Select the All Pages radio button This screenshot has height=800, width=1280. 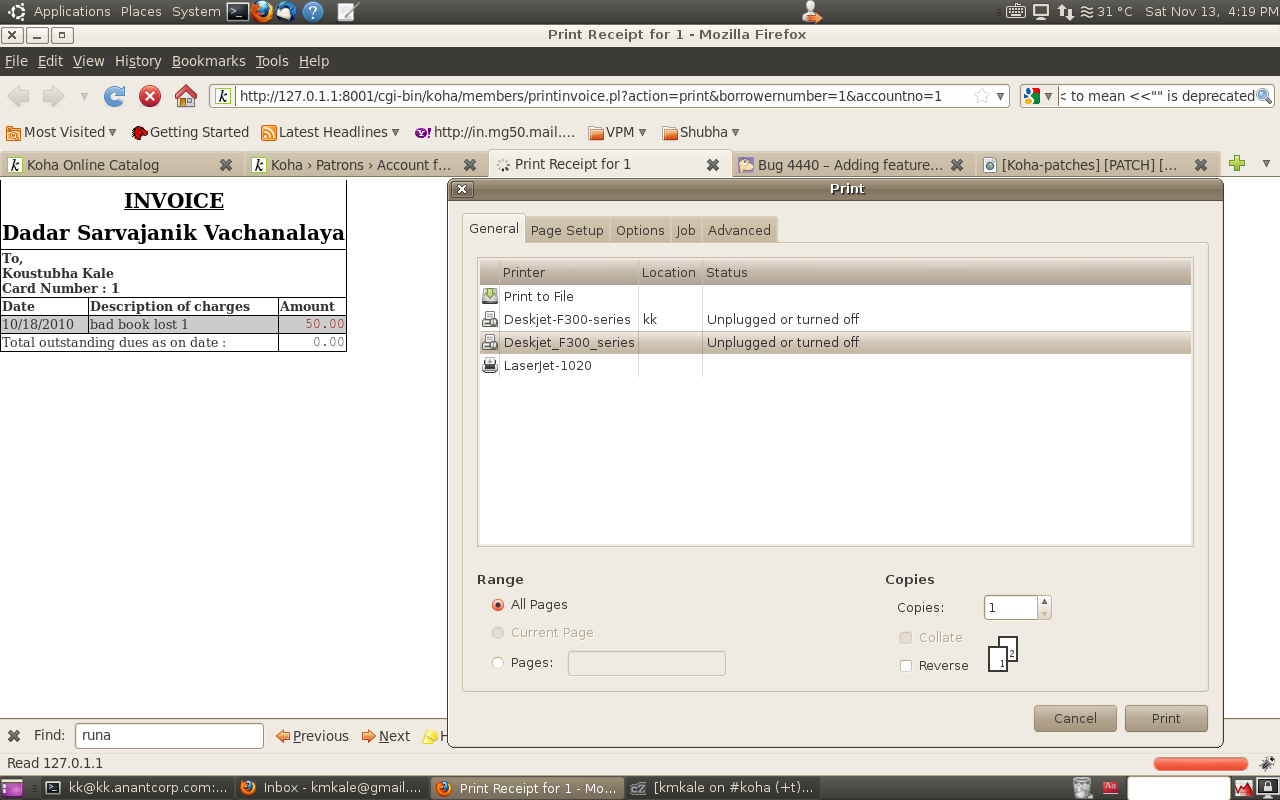pos(498,605)
